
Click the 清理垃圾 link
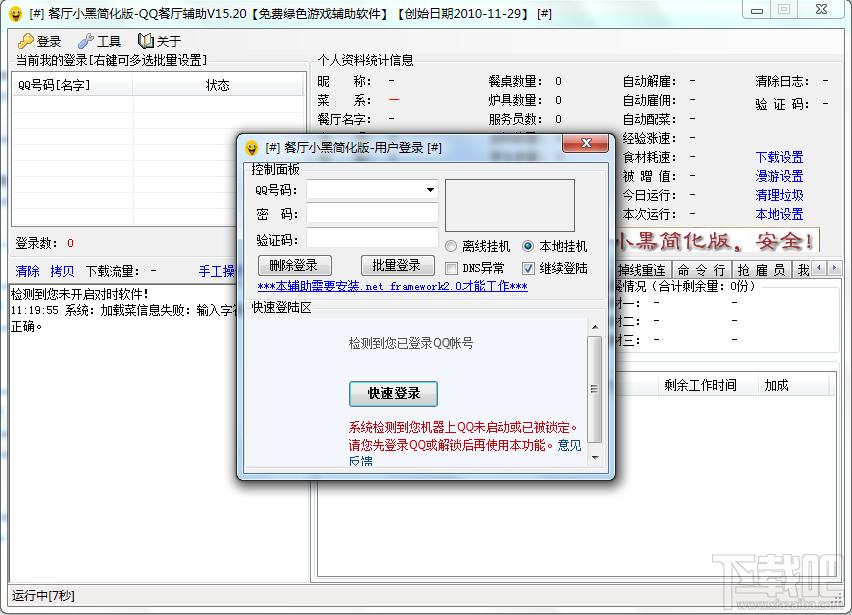(x=779, y=195)
